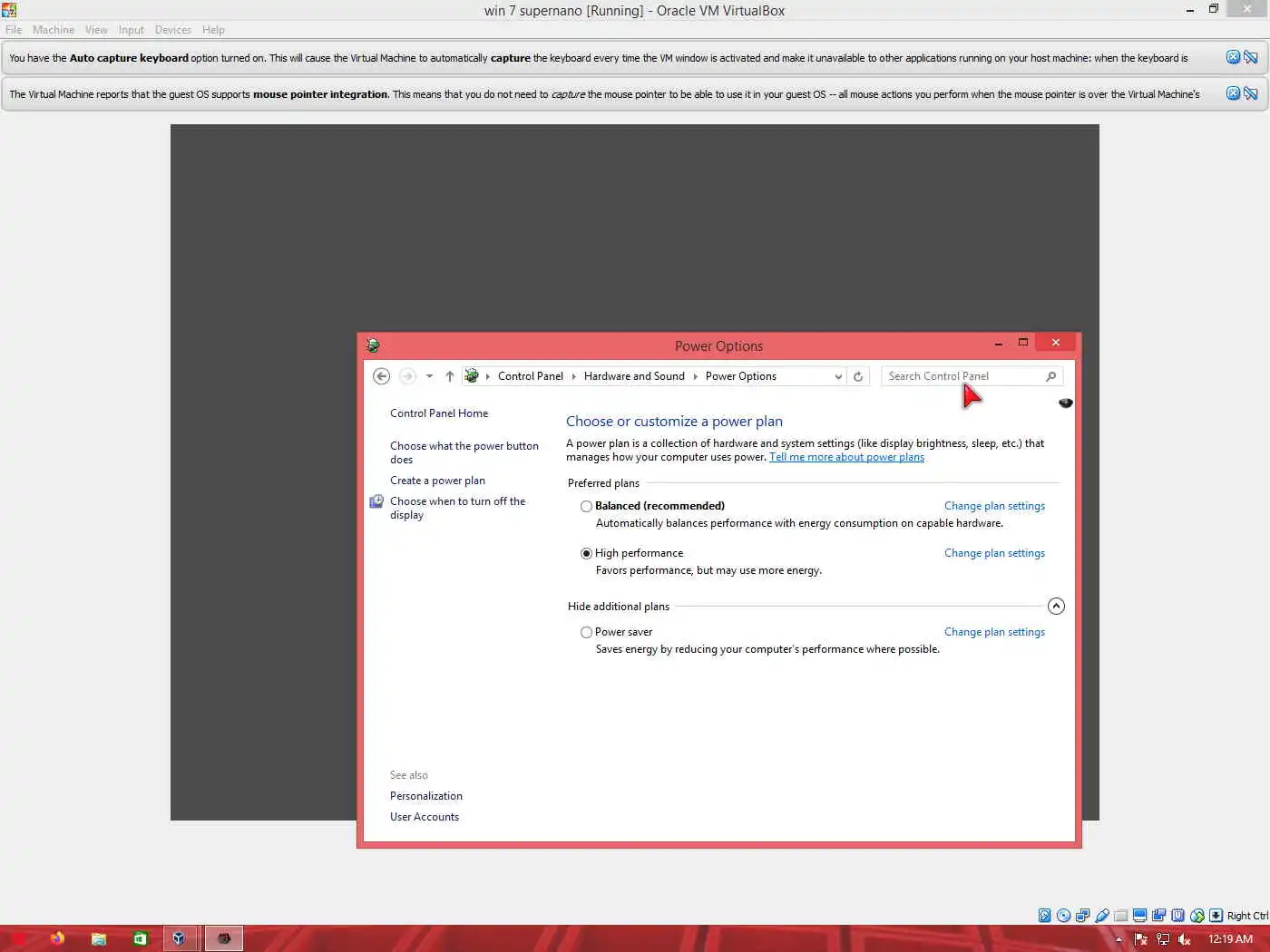This screenshot has width=1270, height=952.
Task: Click the hard disk activity indicator icon
Action: [x=1044, y=916]
